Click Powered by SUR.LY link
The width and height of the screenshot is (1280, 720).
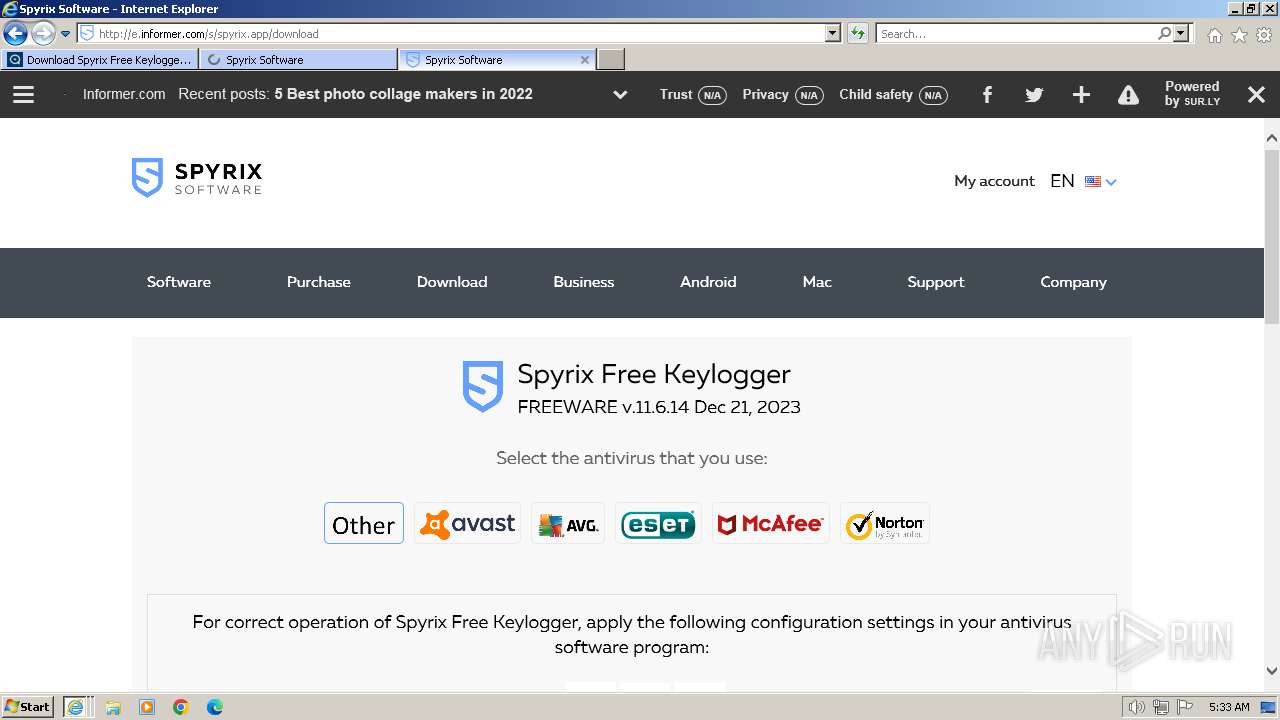tap(1192, 94)
